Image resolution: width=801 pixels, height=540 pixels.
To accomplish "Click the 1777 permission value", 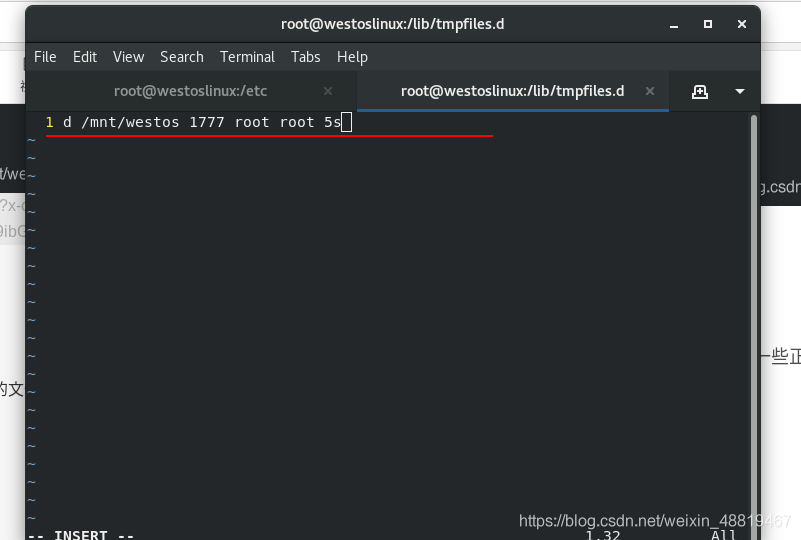I will tap(207, 123).
